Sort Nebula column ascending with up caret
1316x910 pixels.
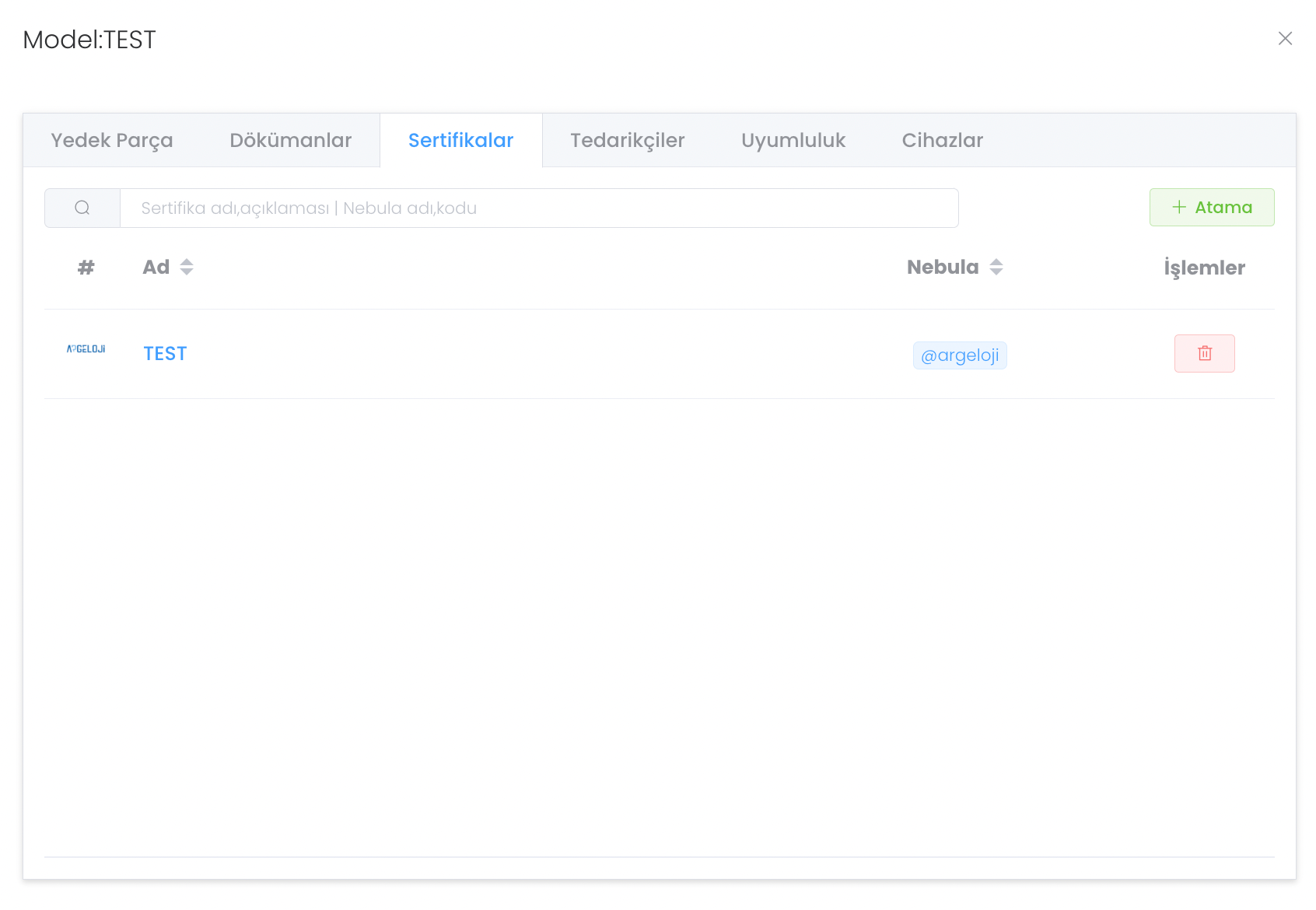(996, 262)
